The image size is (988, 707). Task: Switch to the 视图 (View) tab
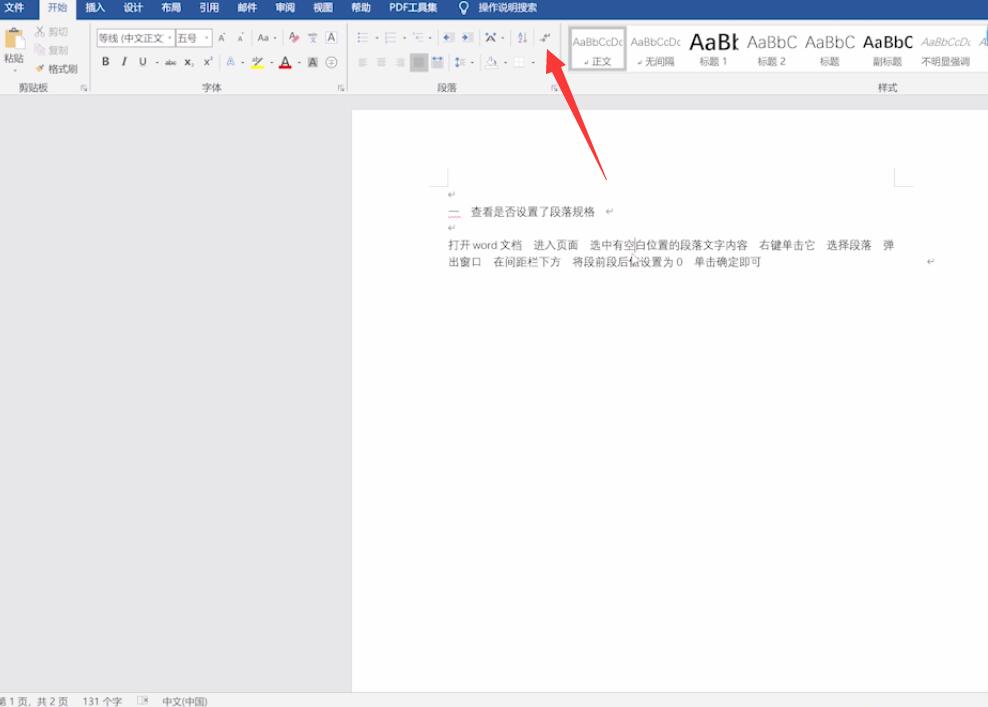pos(323,8)
